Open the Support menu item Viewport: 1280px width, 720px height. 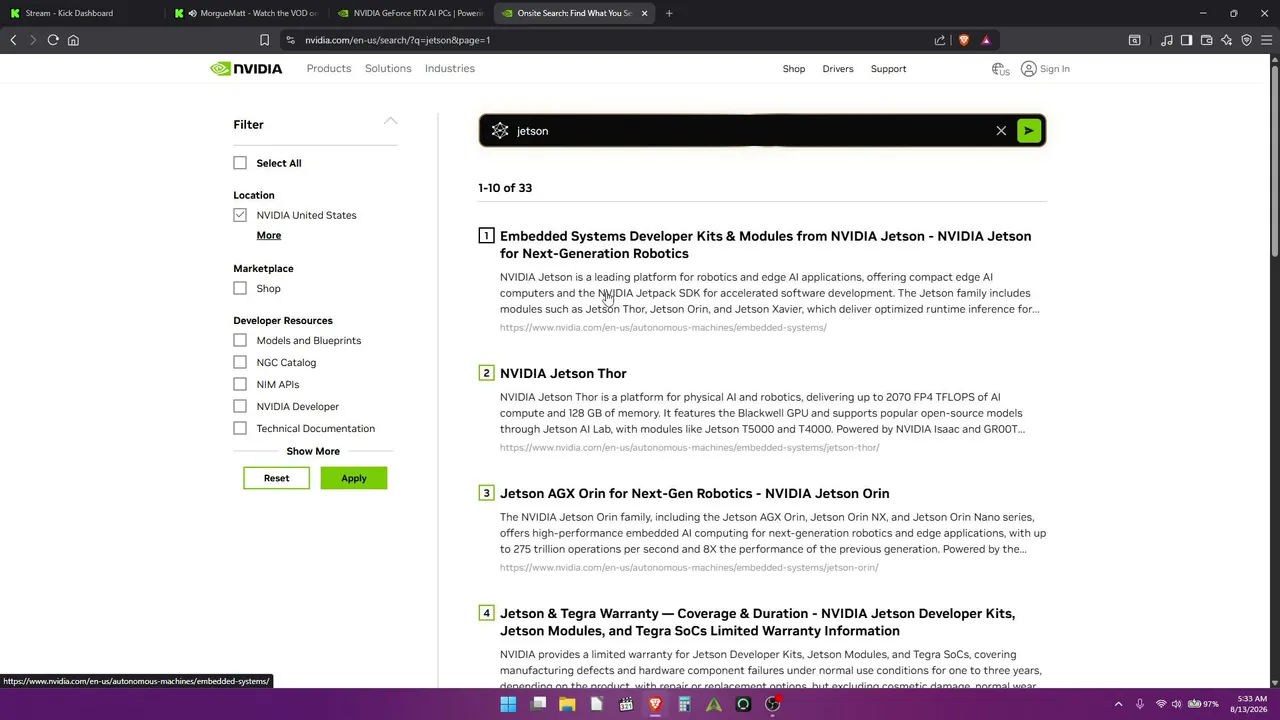[888, 69]
